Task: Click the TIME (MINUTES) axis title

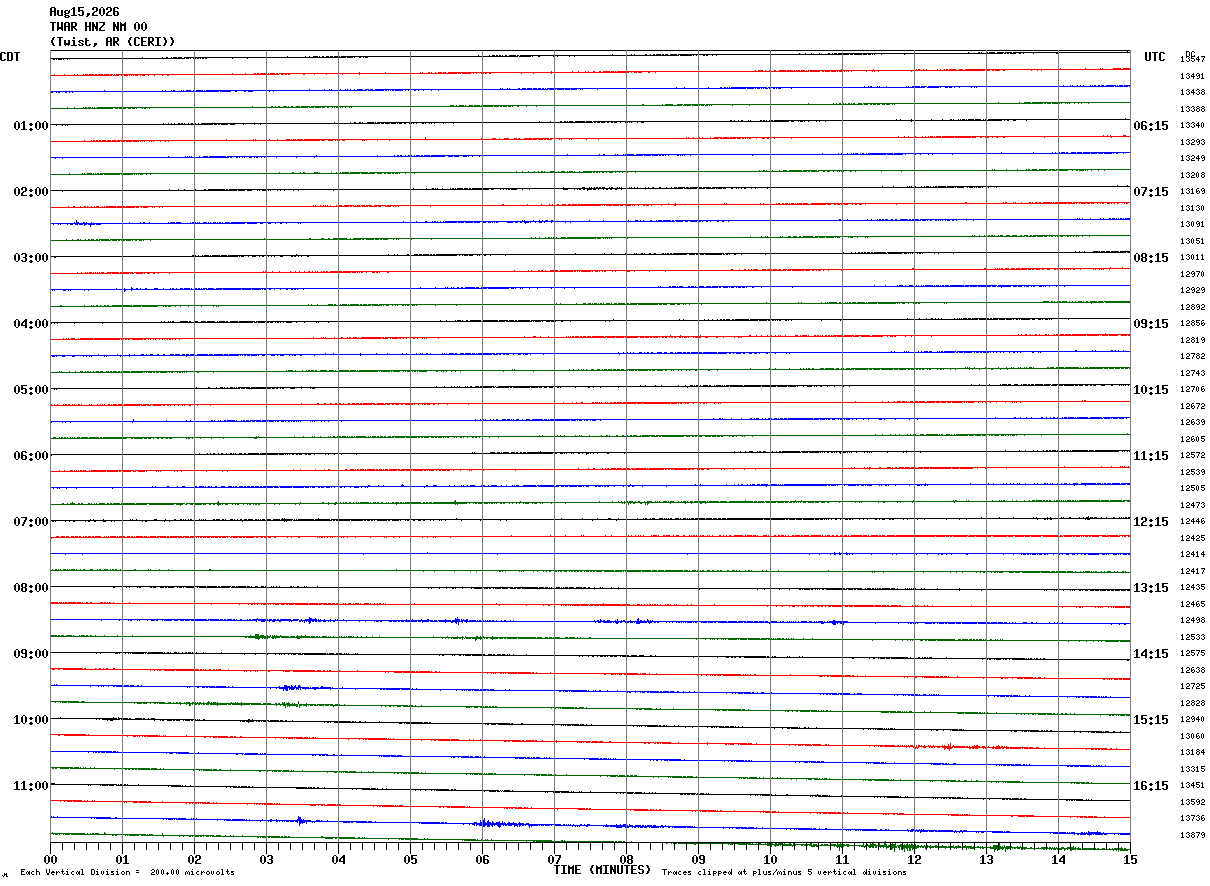Action: (602, 870)
